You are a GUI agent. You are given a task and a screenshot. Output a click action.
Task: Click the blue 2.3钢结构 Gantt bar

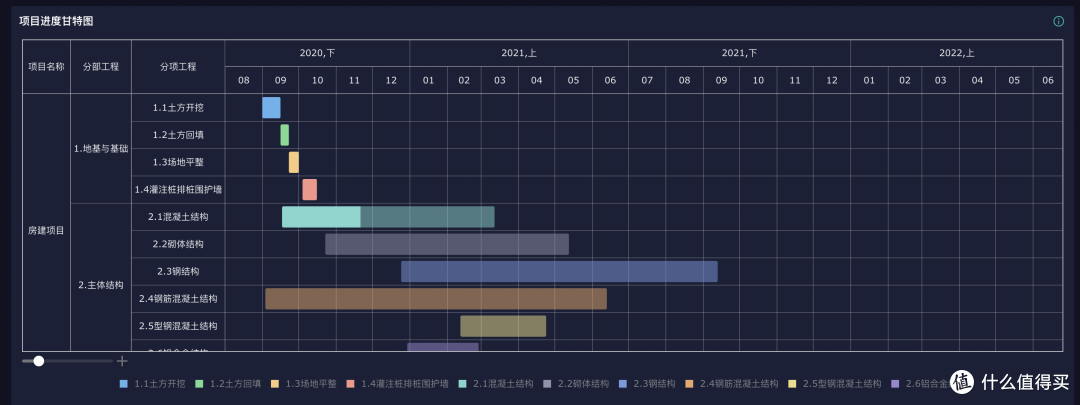(559, 271)
